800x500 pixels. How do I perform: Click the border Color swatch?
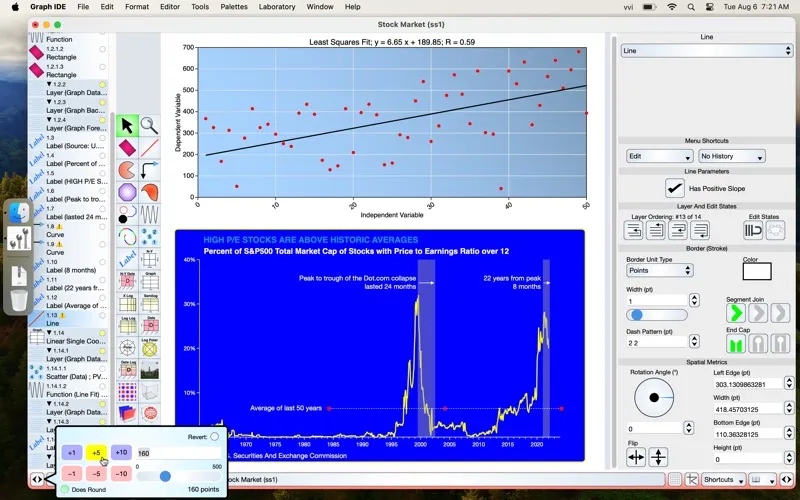click(757, 270)
